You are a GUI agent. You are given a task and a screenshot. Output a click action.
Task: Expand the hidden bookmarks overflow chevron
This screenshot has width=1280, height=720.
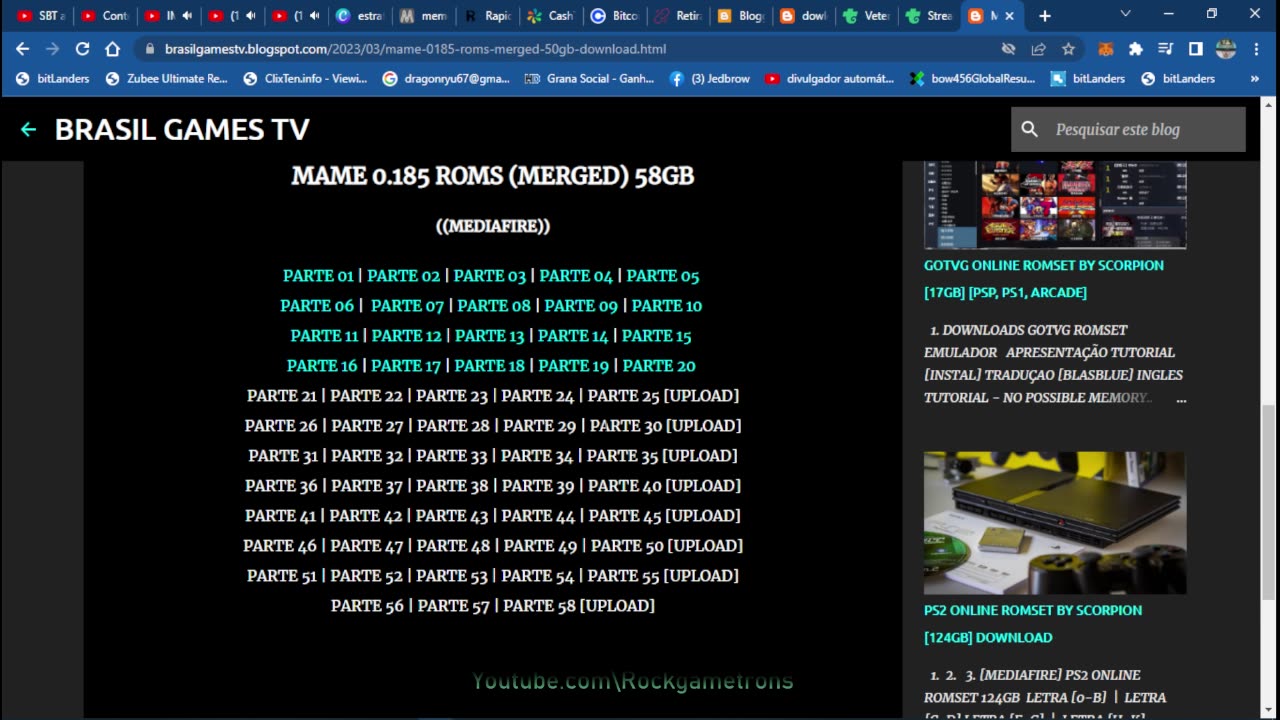tap(1255, 78)
